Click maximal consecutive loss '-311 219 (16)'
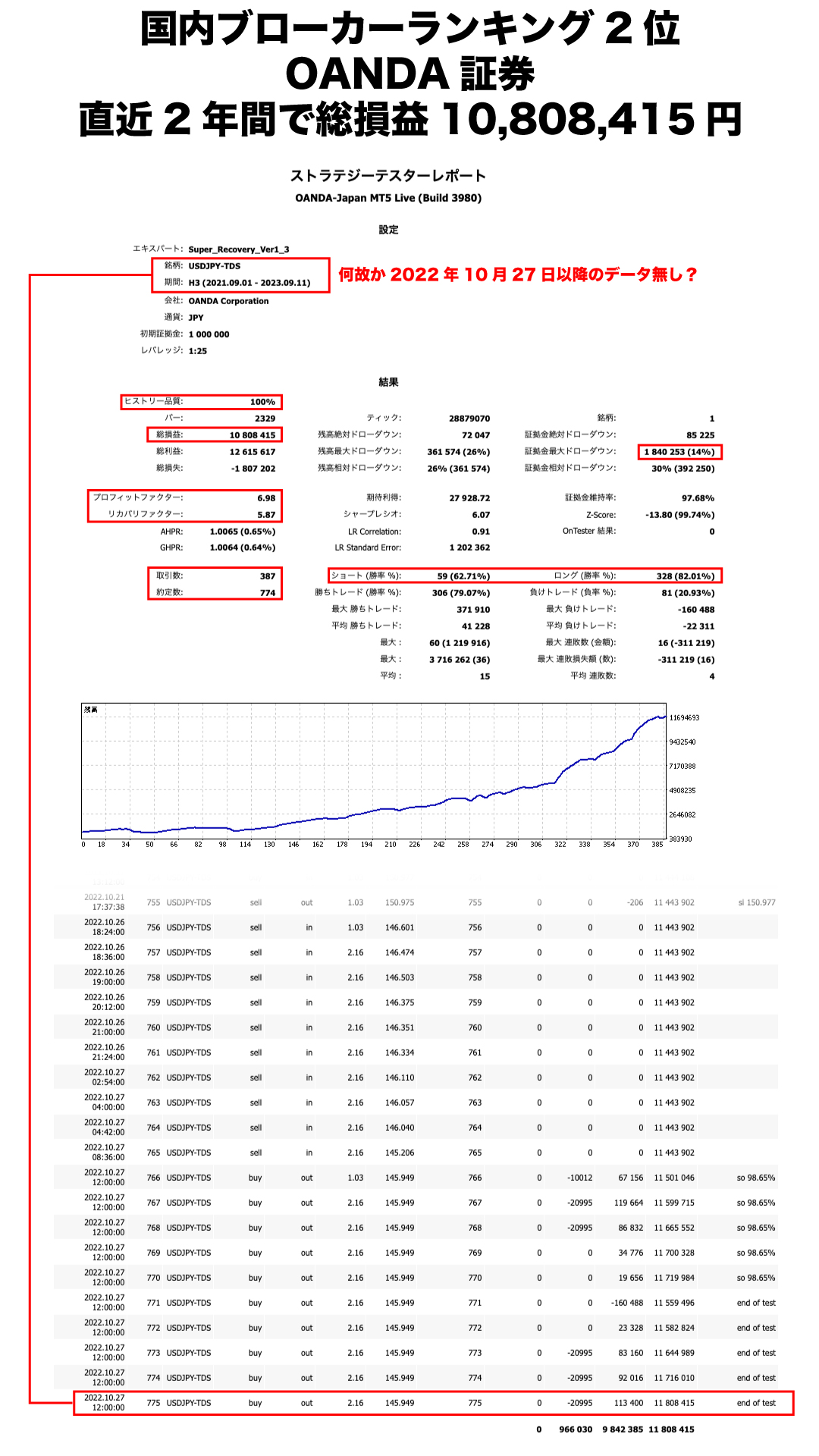The width and height of the screenshot is (819, 1456). point(686,660)
